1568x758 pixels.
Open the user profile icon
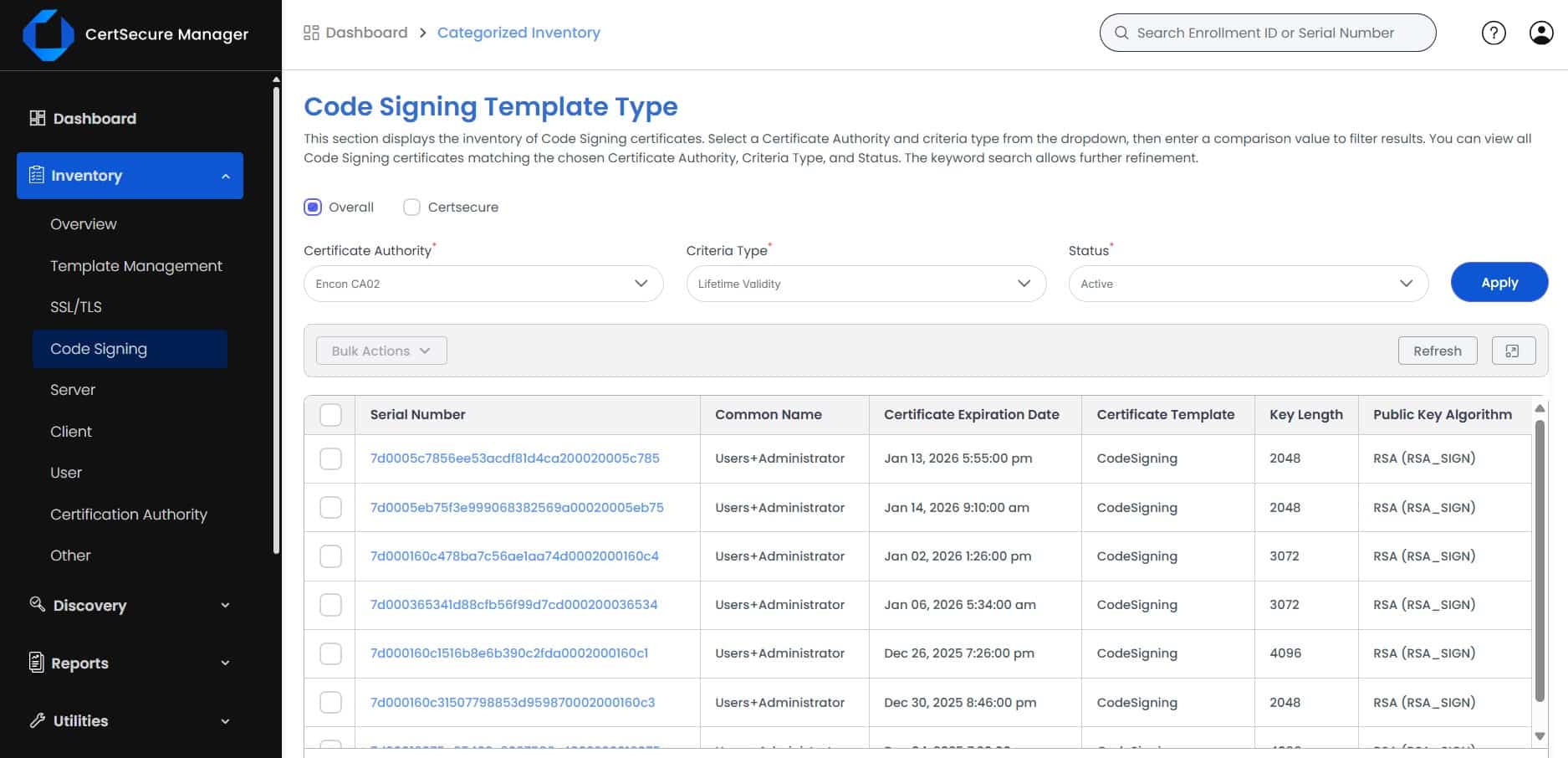pyautogui.click(x=1540, y=33)
